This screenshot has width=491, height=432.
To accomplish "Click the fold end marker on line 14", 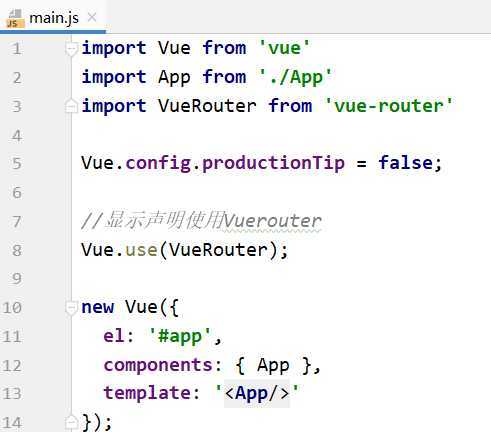I will 71,422.
